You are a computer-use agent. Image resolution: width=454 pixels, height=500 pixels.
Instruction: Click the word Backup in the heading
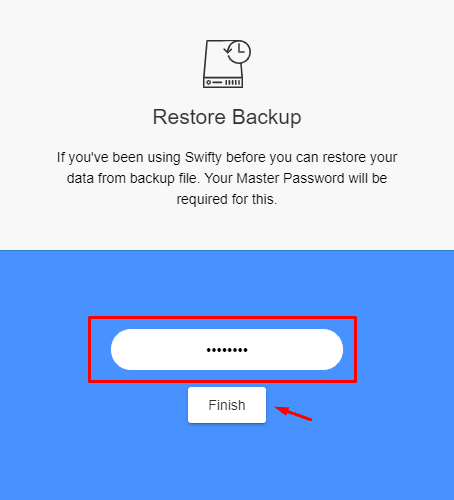[267, 118]
